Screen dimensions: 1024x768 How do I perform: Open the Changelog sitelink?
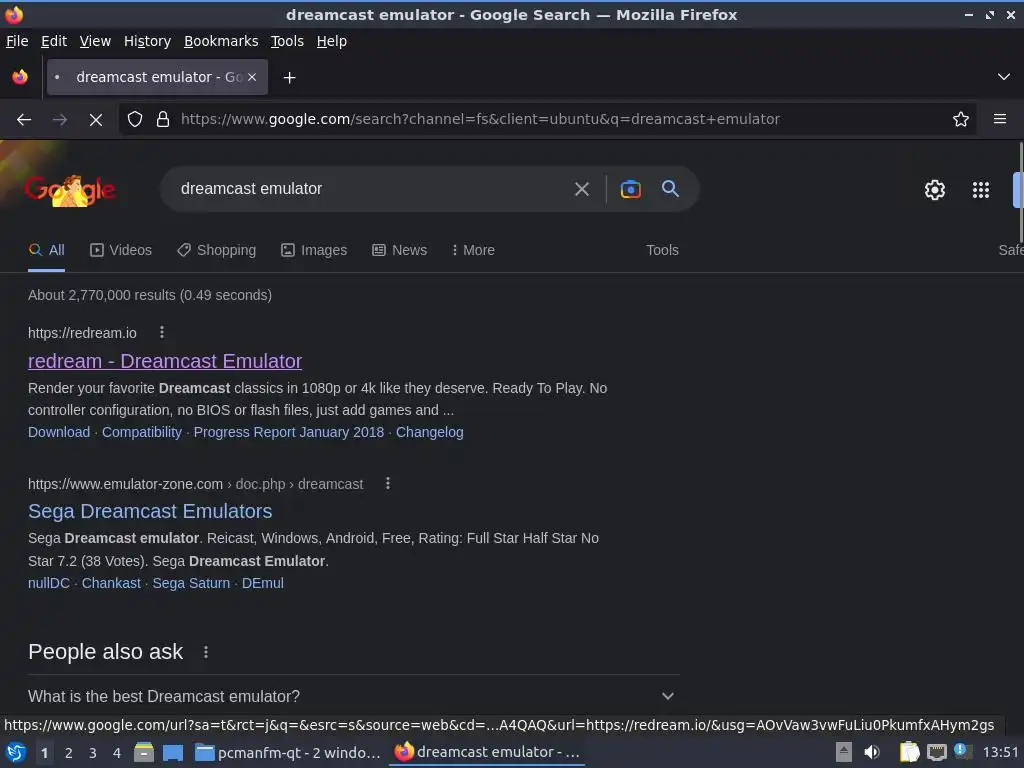pos(430,432)
